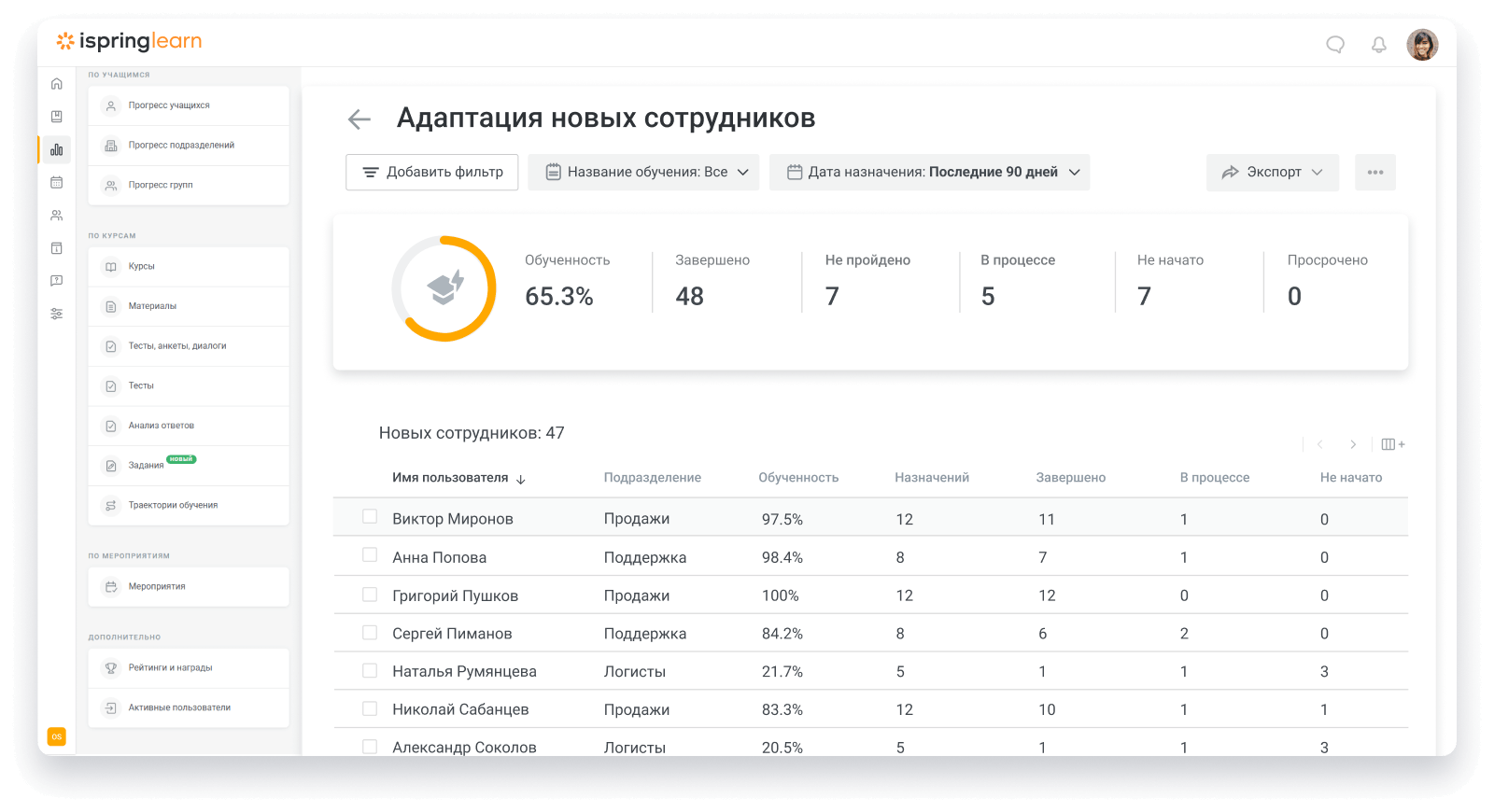
Task: Open Прогресс подразделений report
Action: (189, 146)
